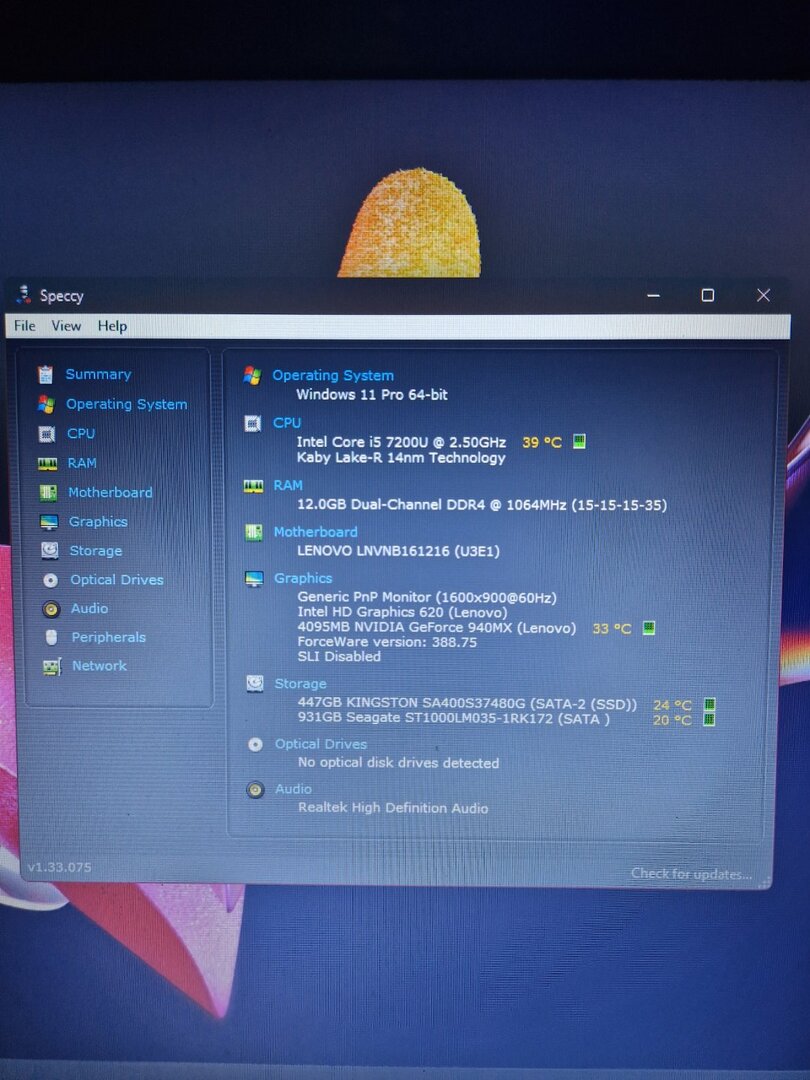810x1080 pixels.
Task: Click the 12.0GB Dual-Channel DDR4 line
Action: (x=482, y=505)
